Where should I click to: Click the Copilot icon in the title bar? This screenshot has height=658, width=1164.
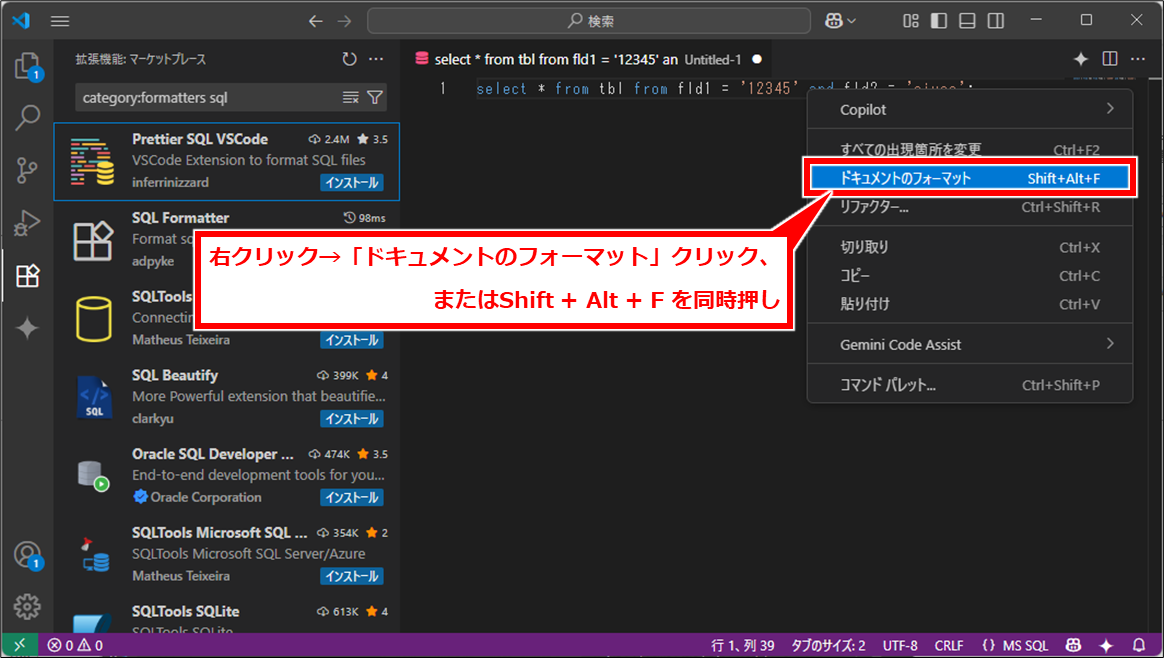[833, 21]
